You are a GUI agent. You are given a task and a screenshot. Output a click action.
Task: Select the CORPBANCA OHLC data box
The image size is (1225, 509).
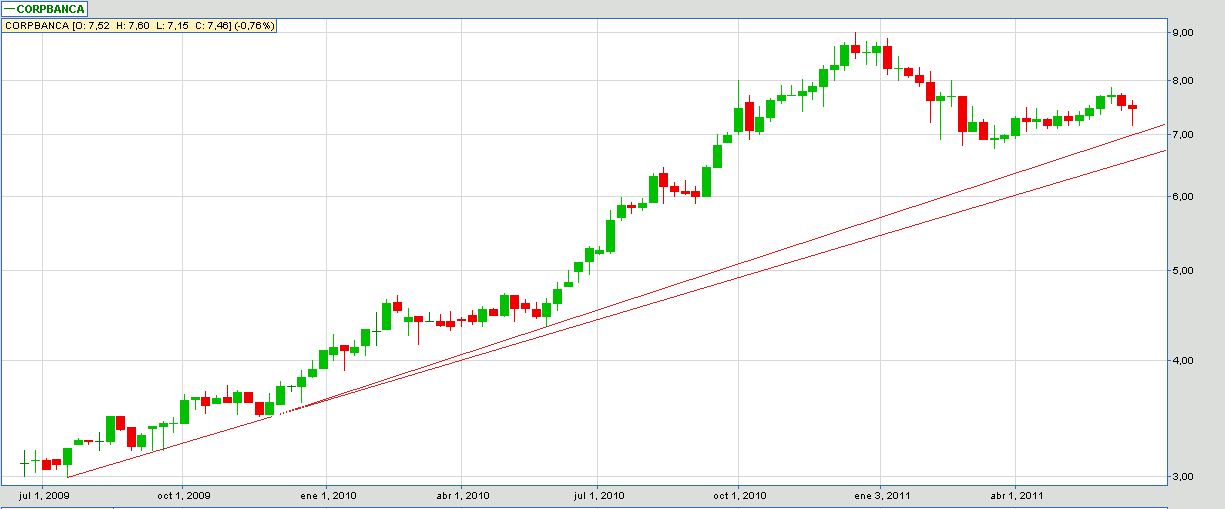(x=140, y=25)
